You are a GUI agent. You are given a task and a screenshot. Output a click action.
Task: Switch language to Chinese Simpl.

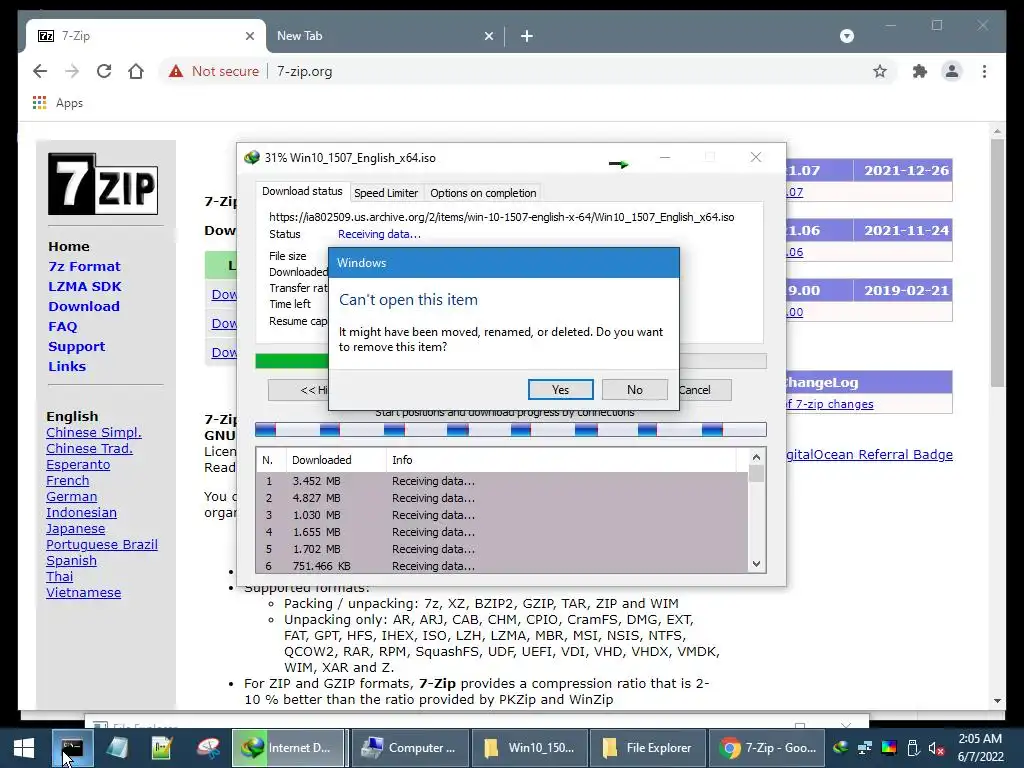pos(93,432)
